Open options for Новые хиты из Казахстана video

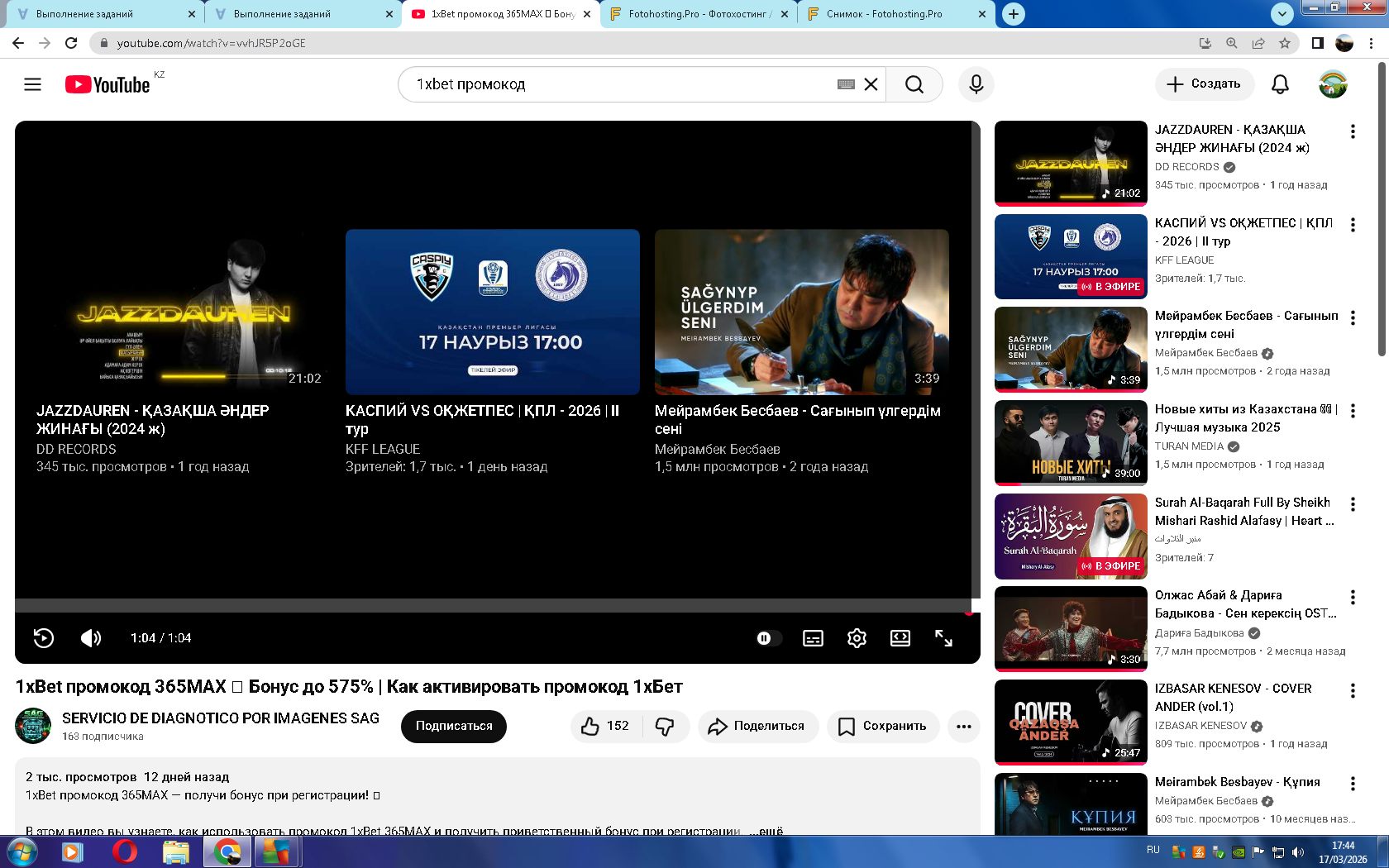point(1353,411)
